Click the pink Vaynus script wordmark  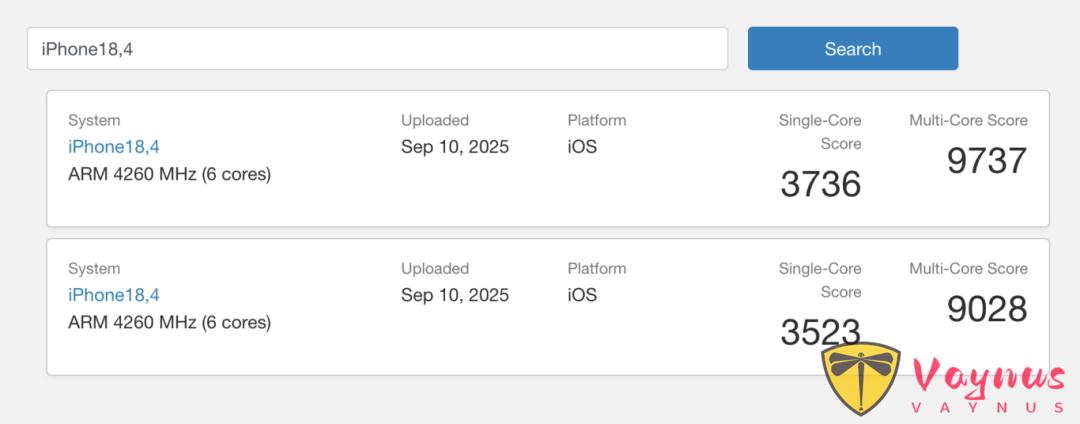pos(989,378)
